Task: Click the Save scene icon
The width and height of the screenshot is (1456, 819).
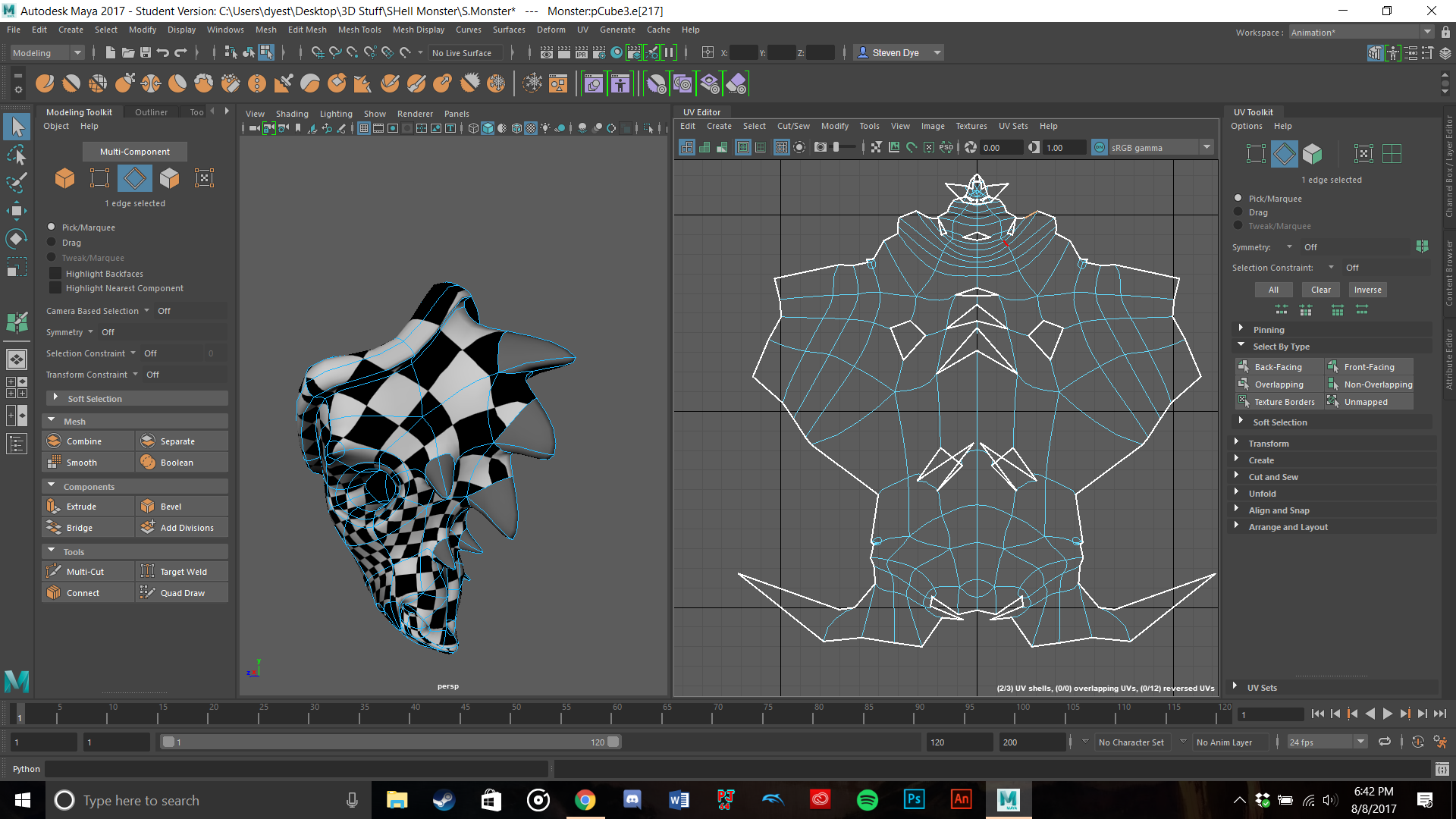Action: (145, 52)
